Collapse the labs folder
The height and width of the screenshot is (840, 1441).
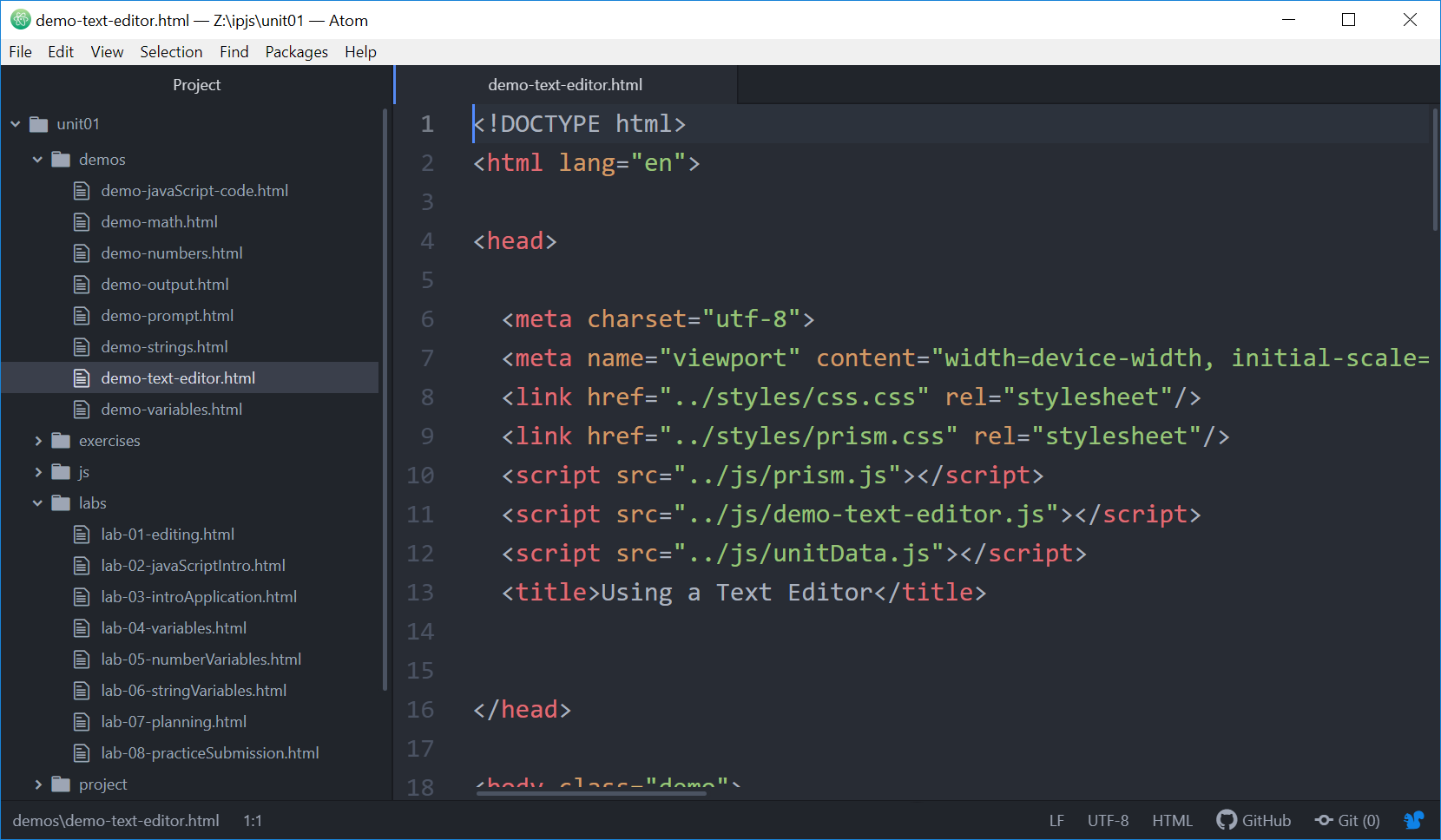pyautogui.click(x=36, y=502)
